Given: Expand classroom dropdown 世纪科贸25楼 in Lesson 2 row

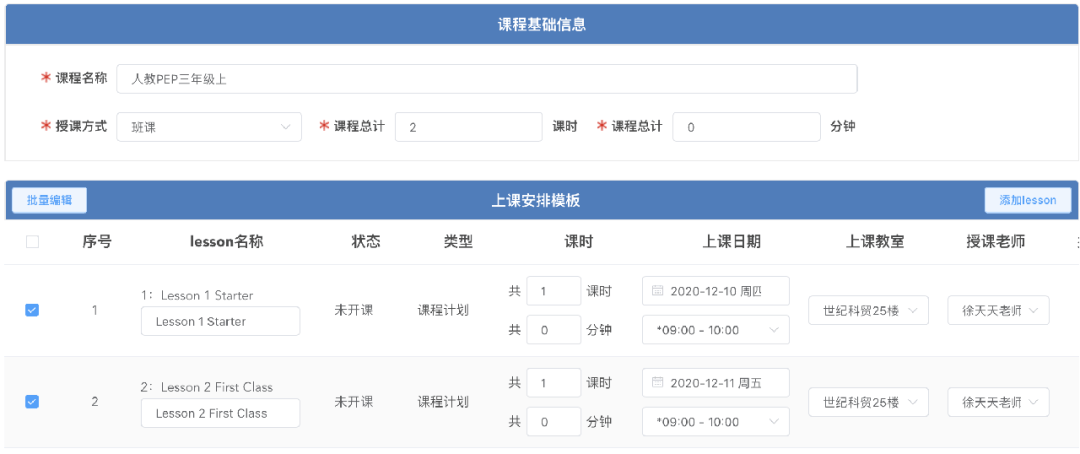Looking at the screenshot, I should click(x=869, y=402).
